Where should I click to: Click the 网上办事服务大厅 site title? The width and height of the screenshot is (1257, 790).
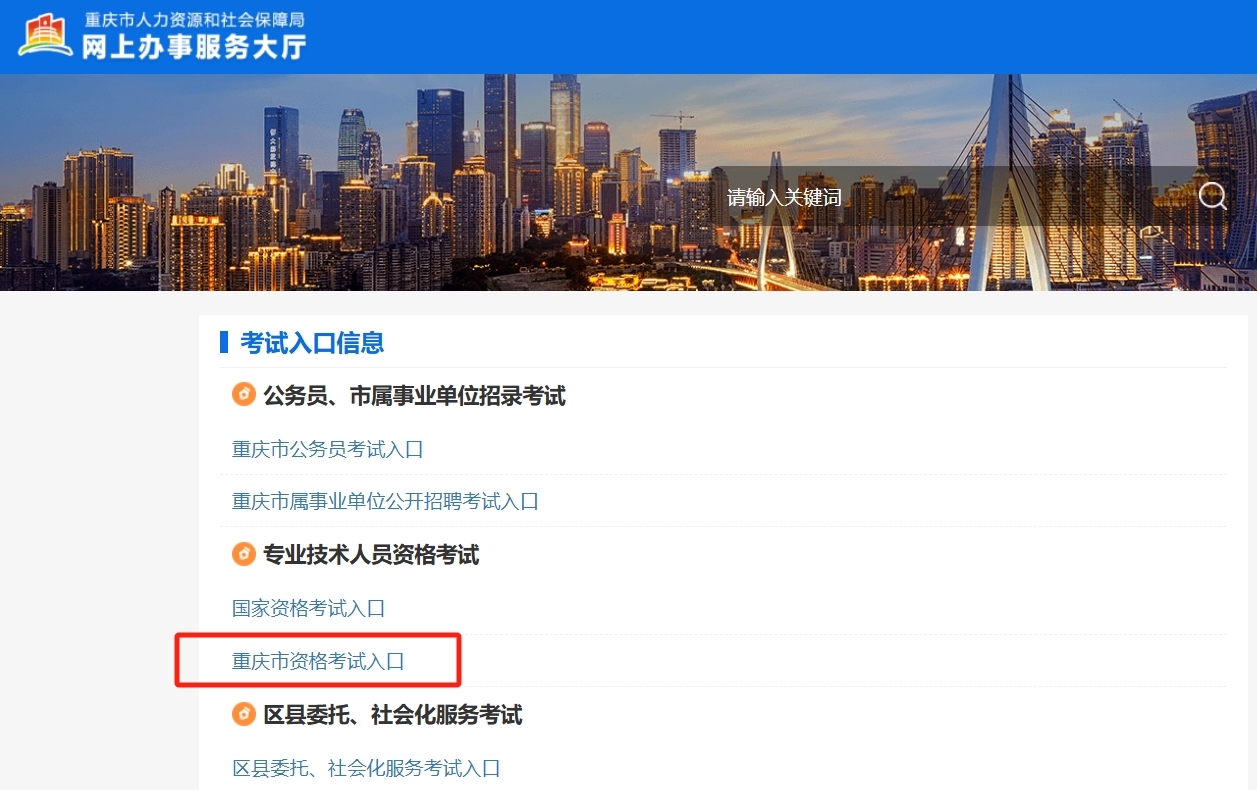click(194, 46)
